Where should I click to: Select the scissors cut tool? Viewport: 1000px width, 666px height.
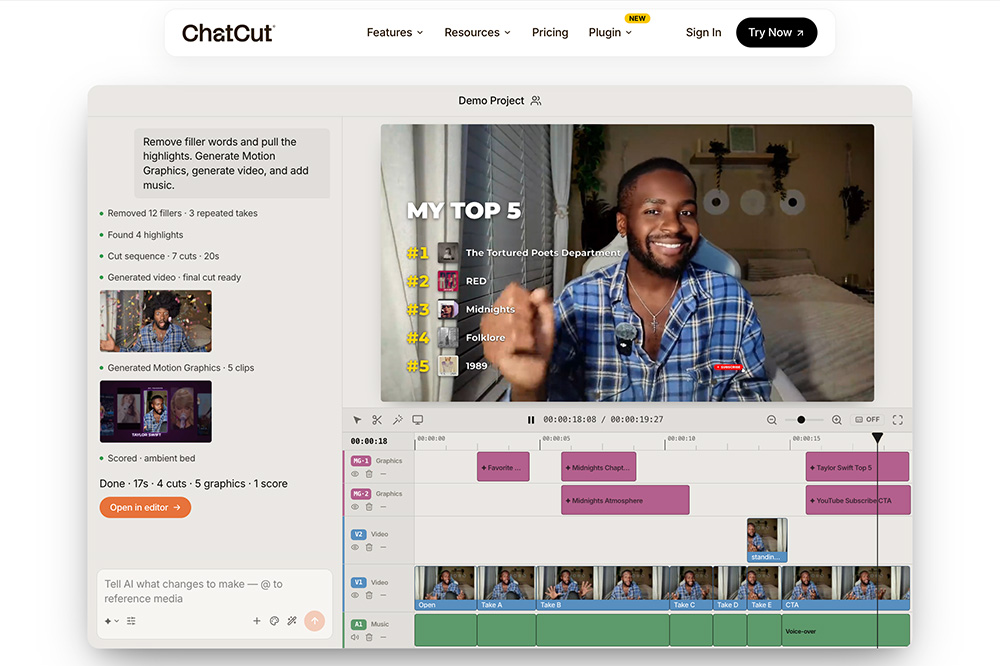pos(377,420)
